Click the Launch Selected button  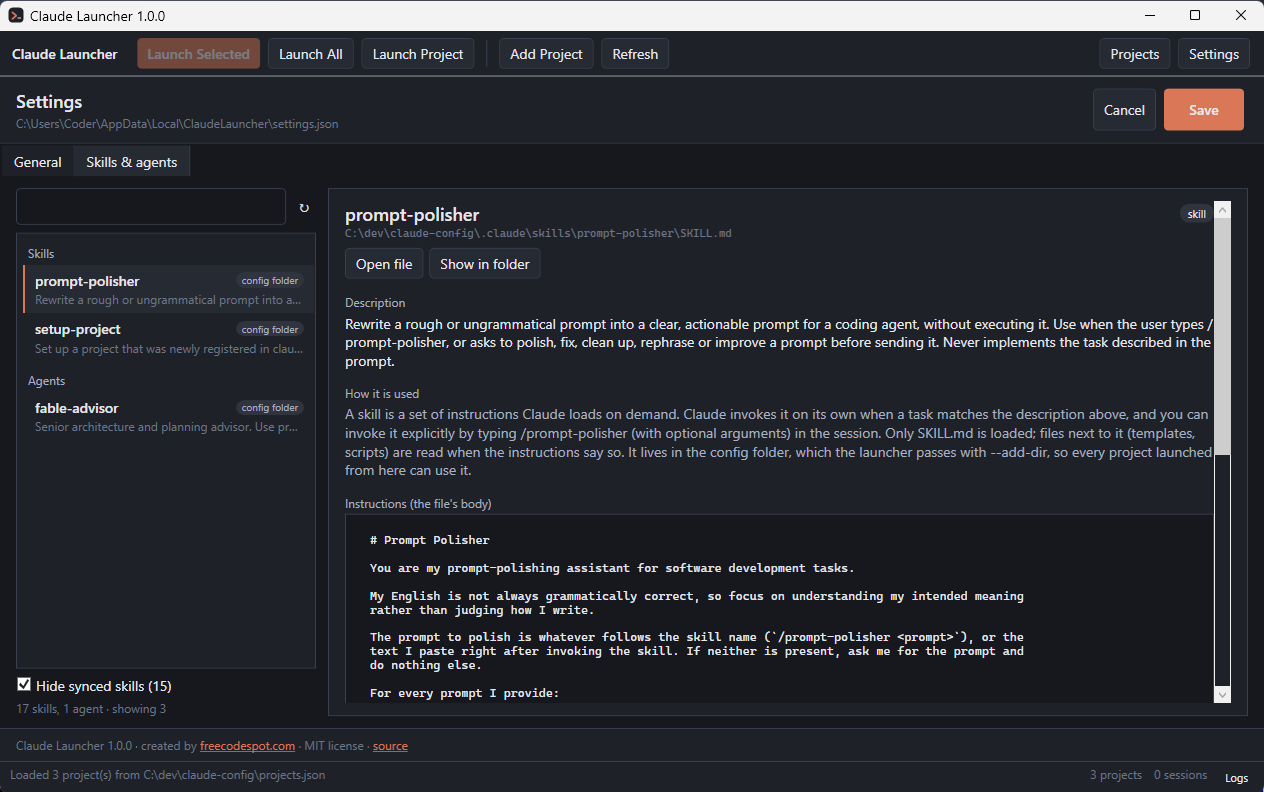click(x=198, y=54)
